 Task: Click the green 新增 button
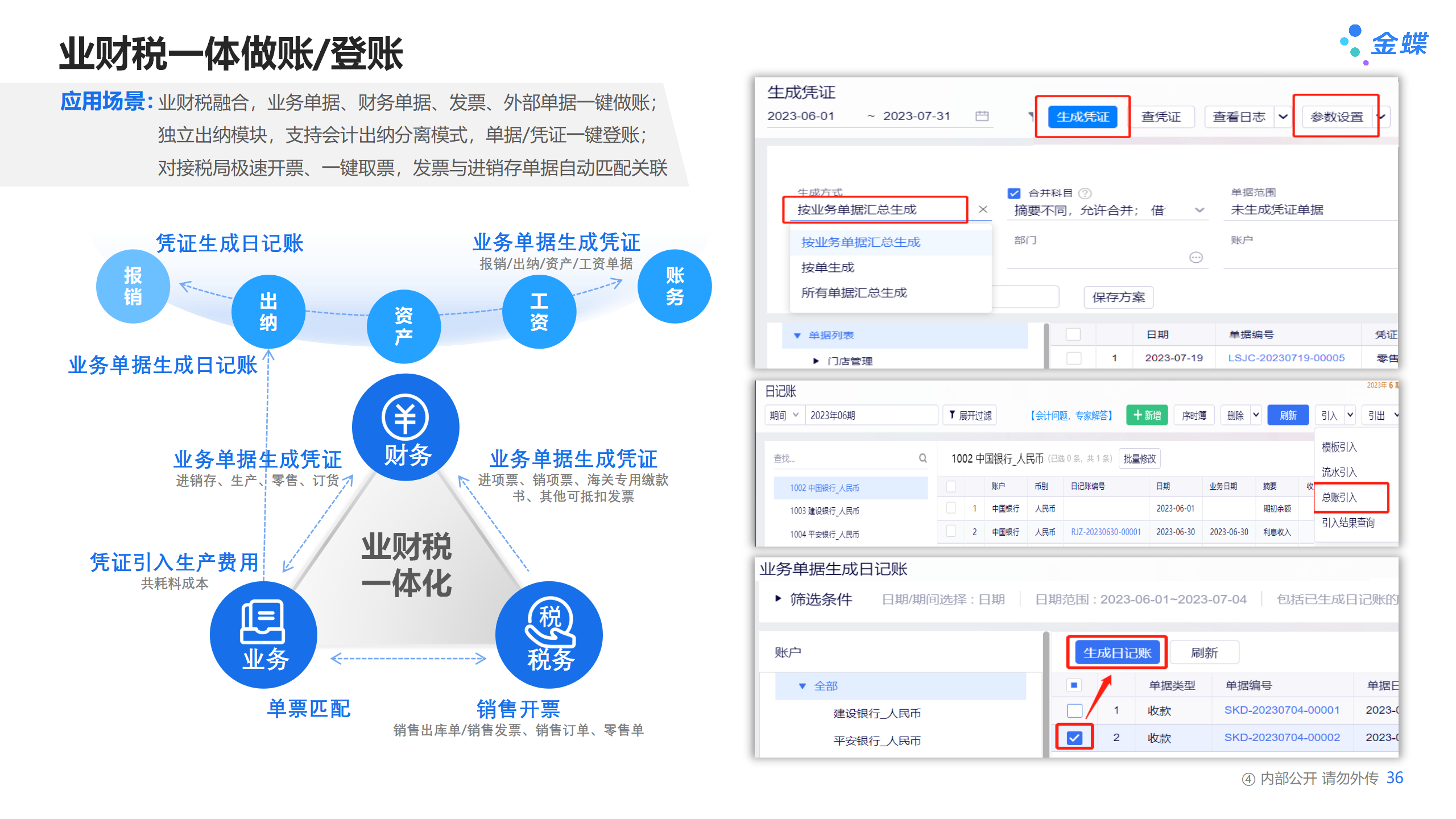click(1147, 415)
